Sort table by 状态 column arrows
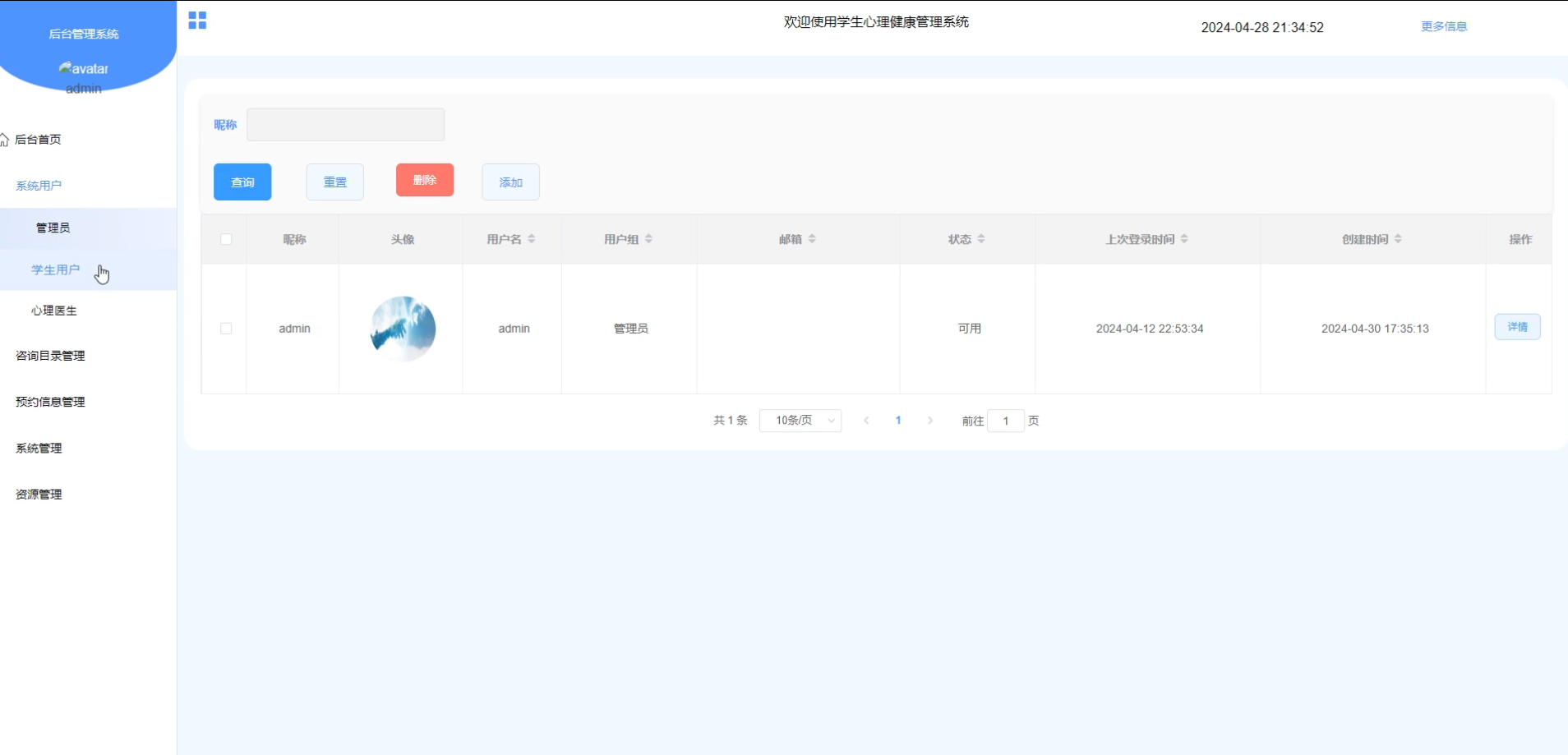Image resolution: width=1568 pixels, height=755 pixels. [x=981, y=239]
